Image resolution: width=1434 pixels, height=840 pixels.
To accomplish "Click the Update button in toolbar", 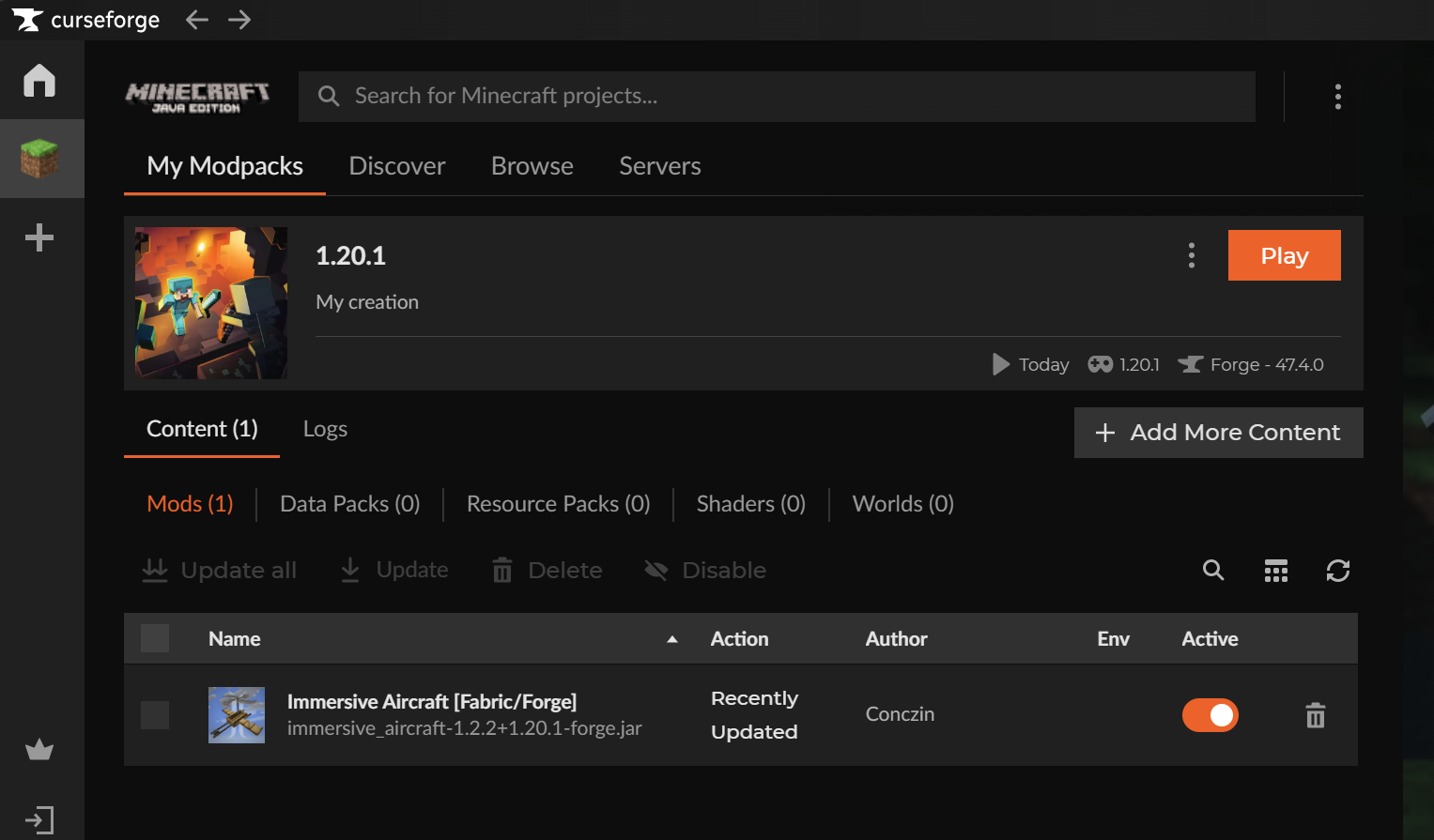I will tap(393, 570).
